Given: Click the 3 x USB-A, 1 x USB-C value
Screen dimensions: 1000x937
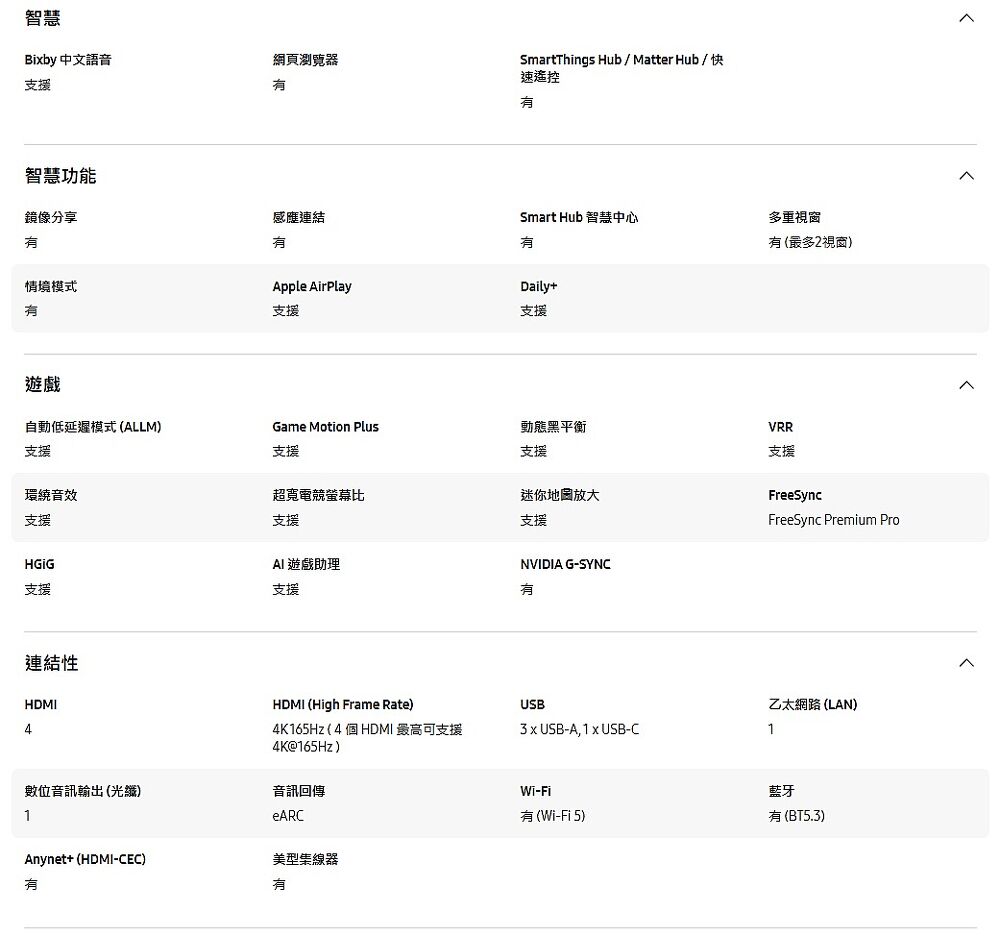Looking at the screenshot, I should pyautogui.click(x=579, y=729).
